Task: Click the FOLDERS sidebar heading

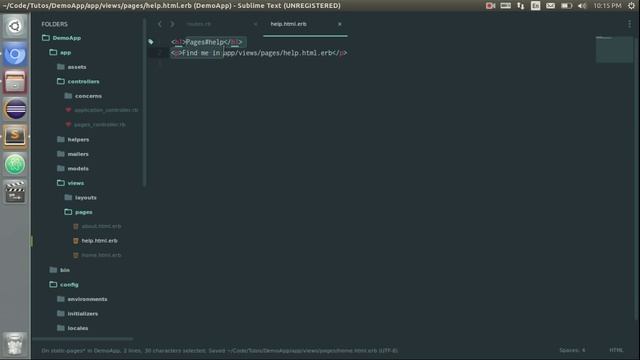Action: click(54, 24)
